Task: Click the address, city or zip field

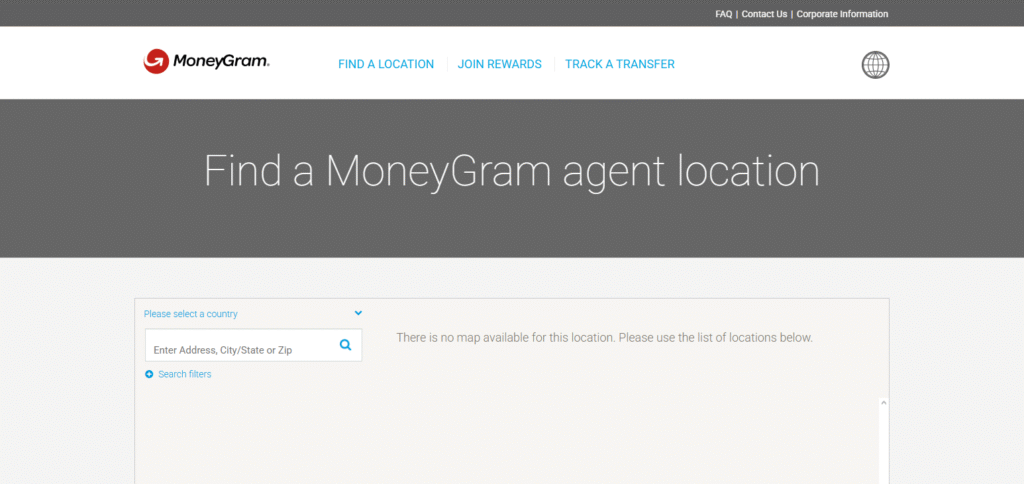Action: pos(253,345)
